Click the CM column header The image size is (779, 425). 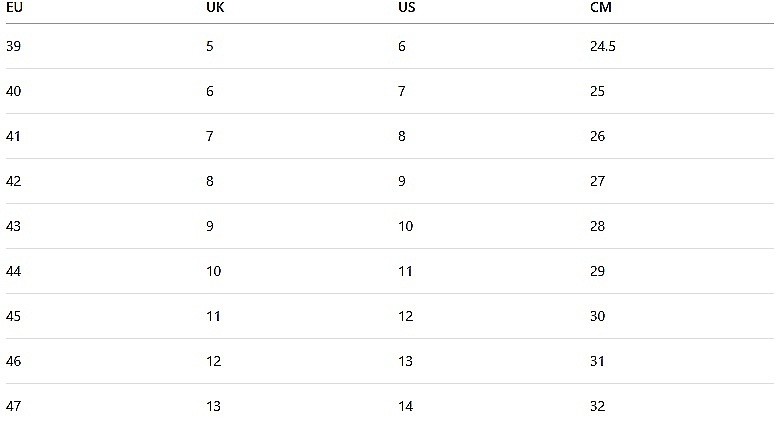pos(601,8)
